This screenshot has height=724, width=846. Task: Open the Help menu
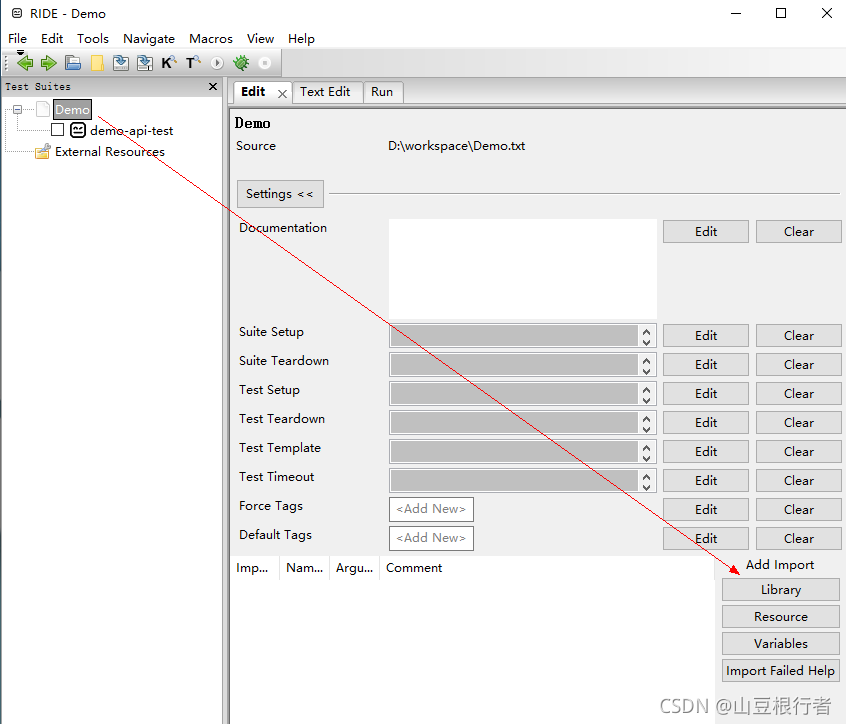[301, 39]
